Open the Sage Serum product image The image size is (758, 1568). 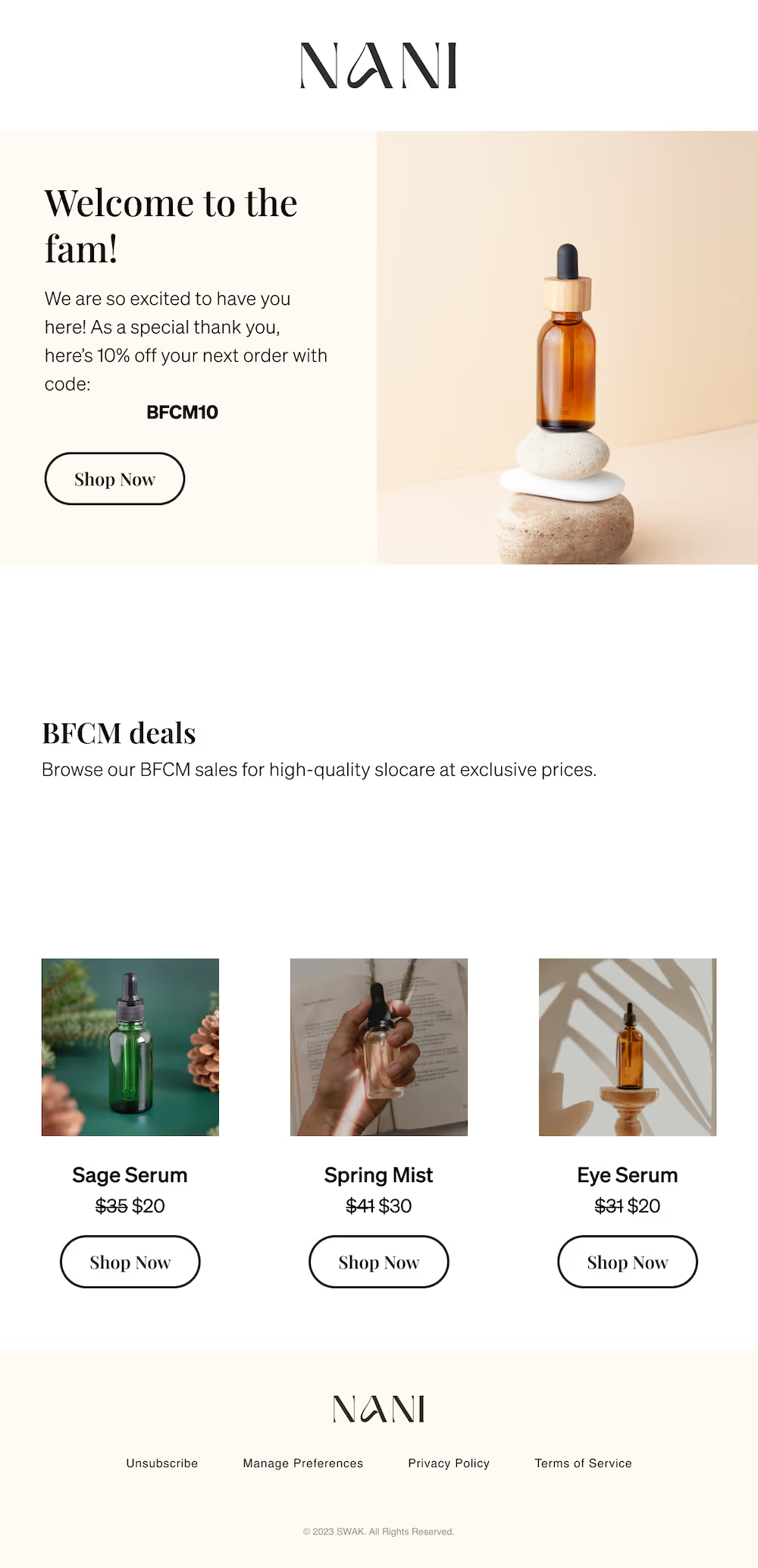click(130, 1047)
